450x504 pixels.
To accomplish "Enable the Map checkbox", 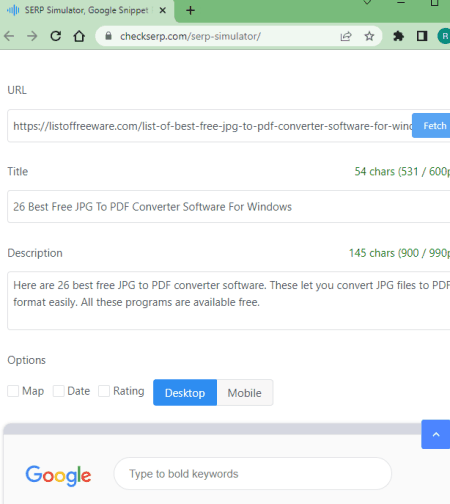I will point(13,391).
